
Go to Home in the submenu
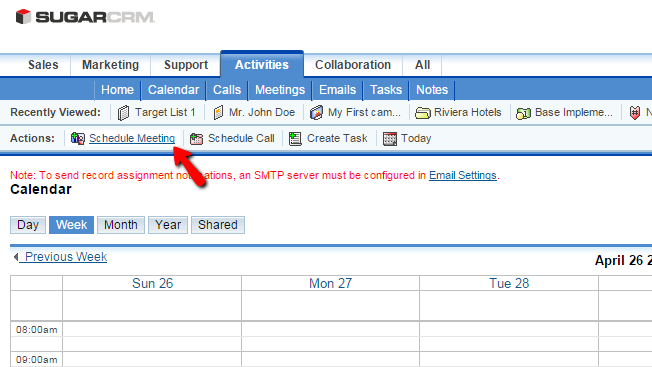point(117,90)
